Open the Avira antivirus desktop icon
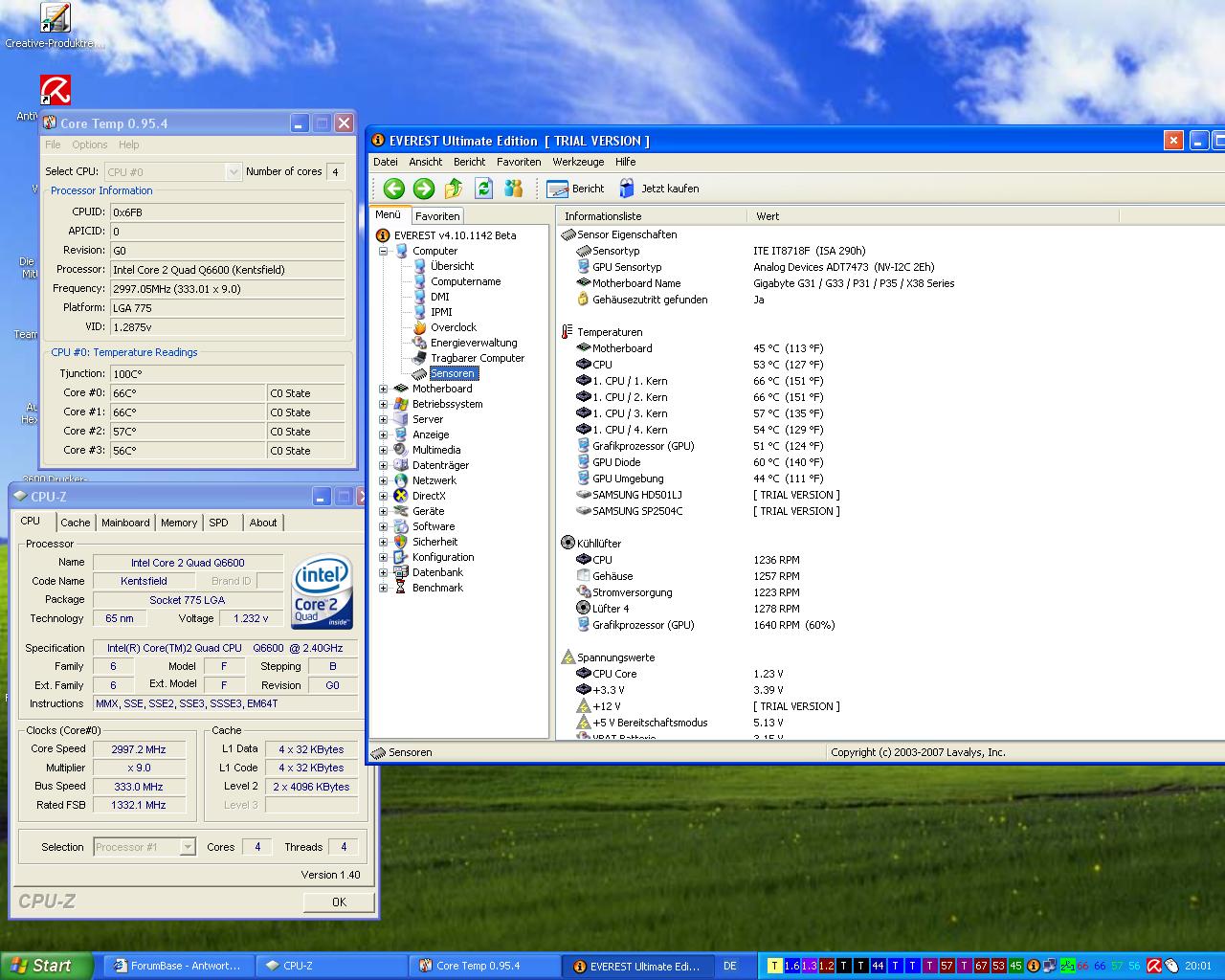 pyautogui.click(x=55, y=91)
